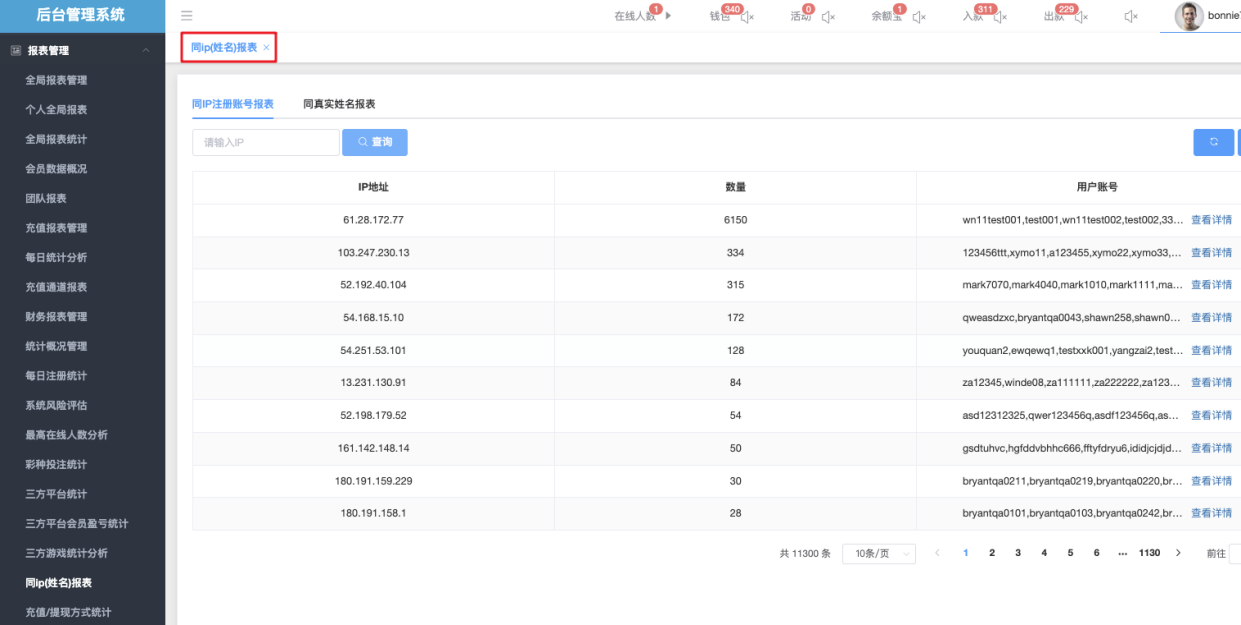
Task: Click the user avatar picture
Action: [1188, 16]
